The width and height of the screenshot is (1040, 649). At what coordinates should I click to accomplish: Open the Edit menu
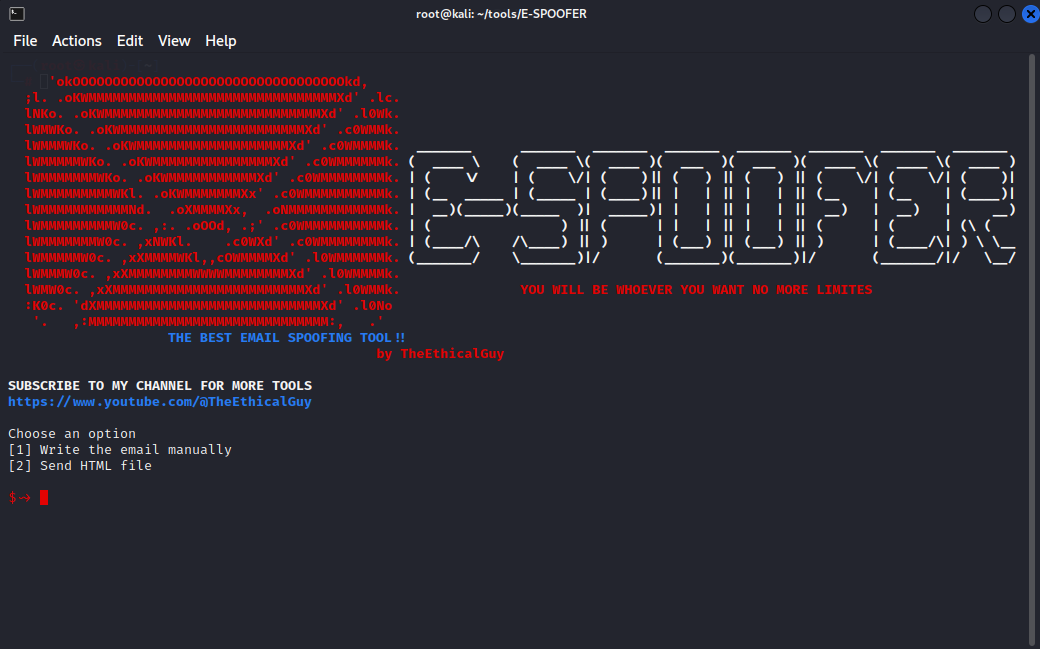click(129, 41)
